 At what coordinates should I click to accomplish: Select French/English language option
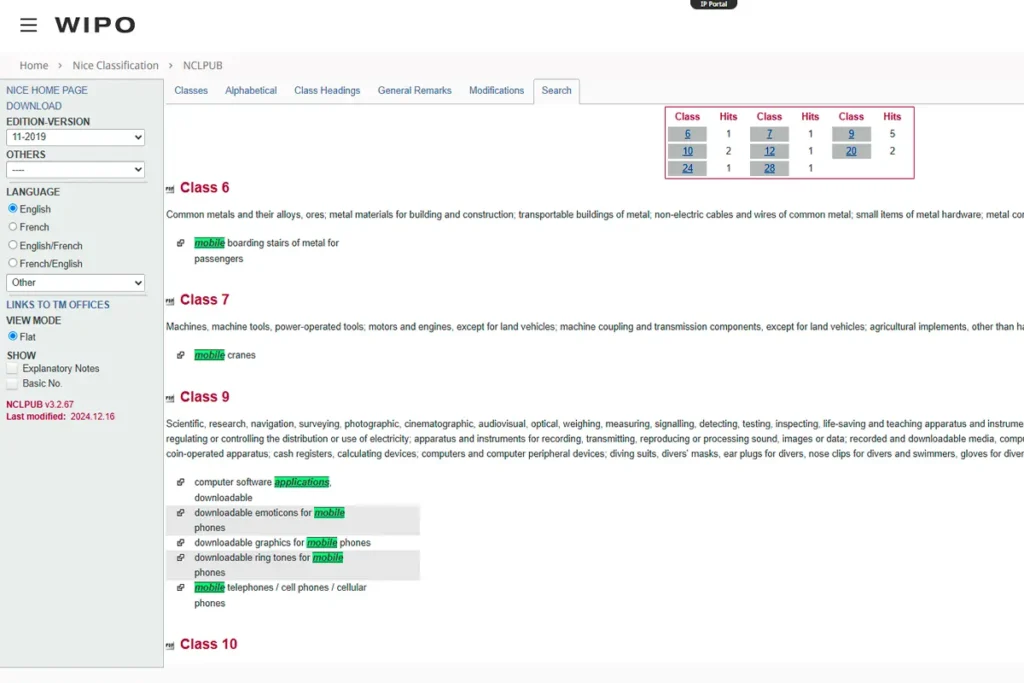[12, 262]
